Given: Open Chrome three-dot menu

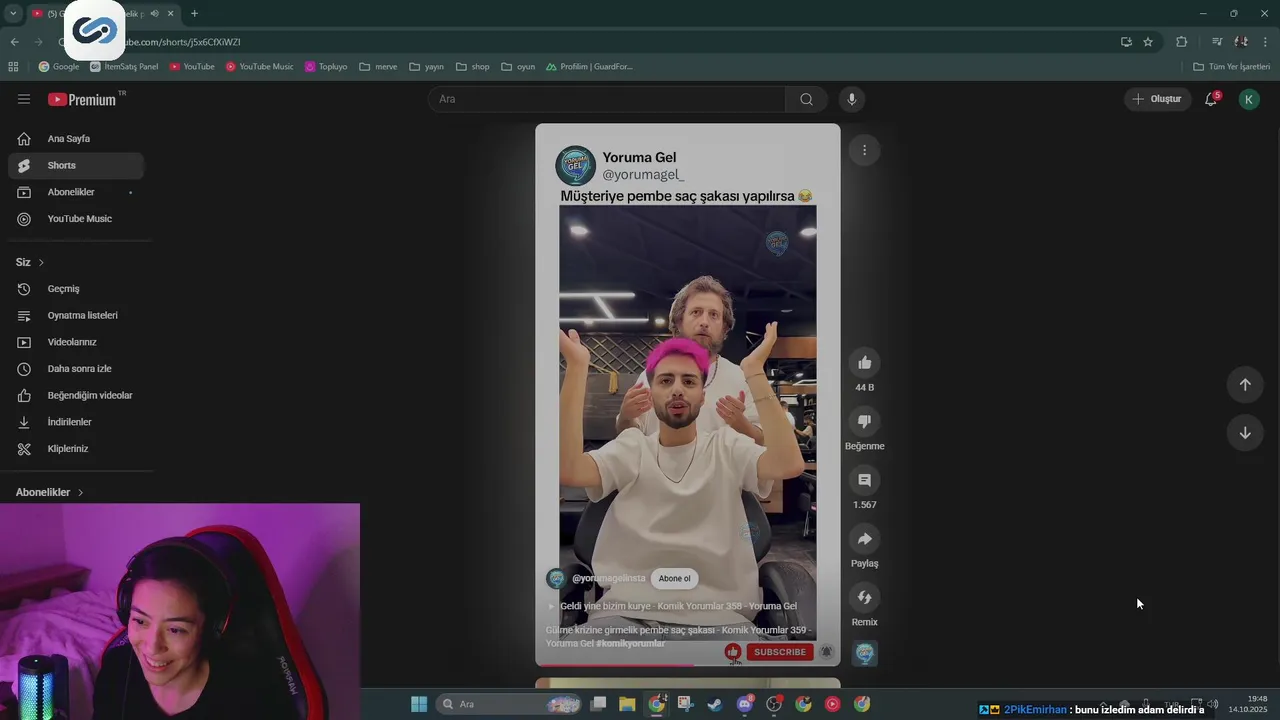Looking at the screenshot, I should point(1266,42).
